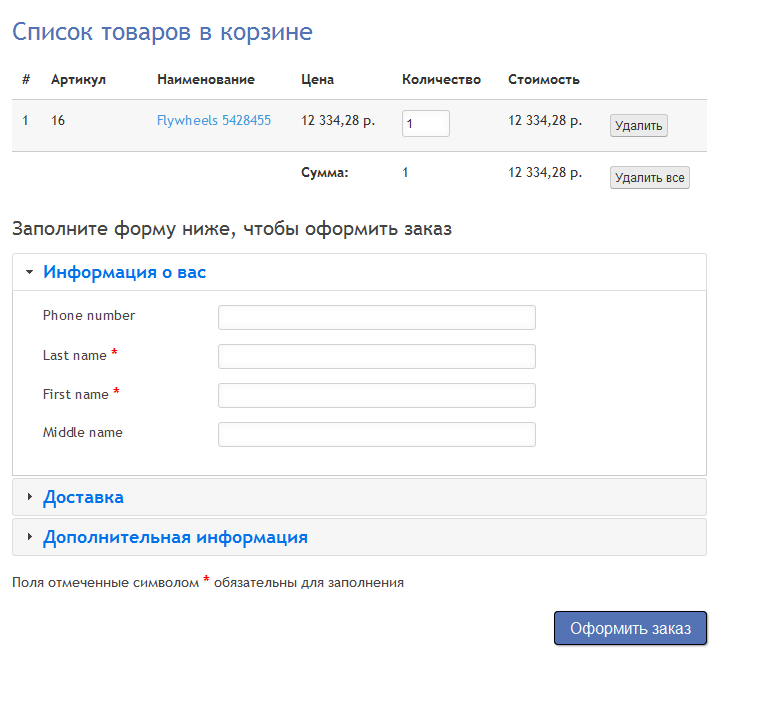Screen dimensions: 783x712
Task: Click the Middle name label
Action: pyautogui.click(x=83, y=432)
